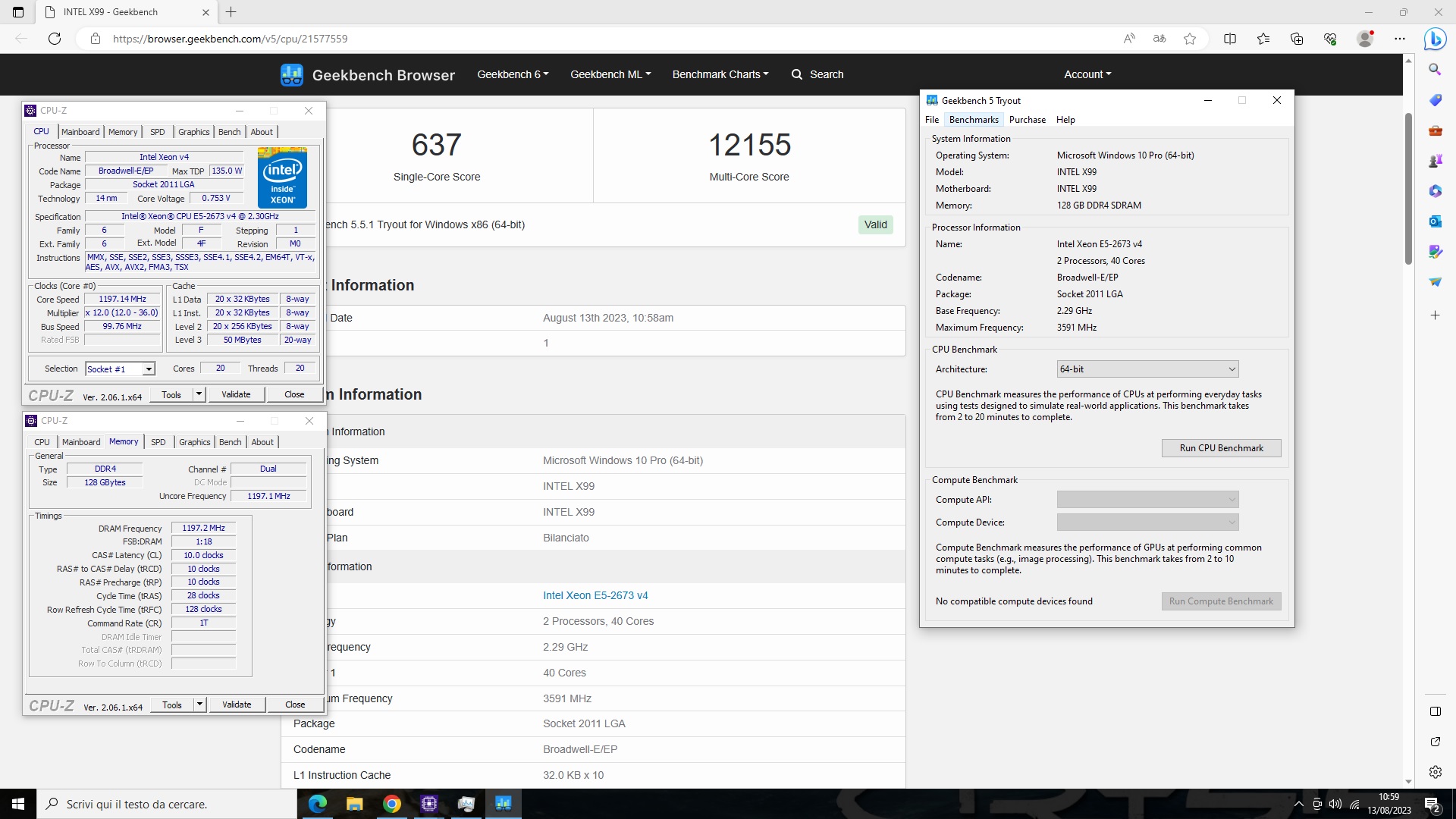Show hidden system tray icons
1456x819 pixels.
click(1298, 805)
